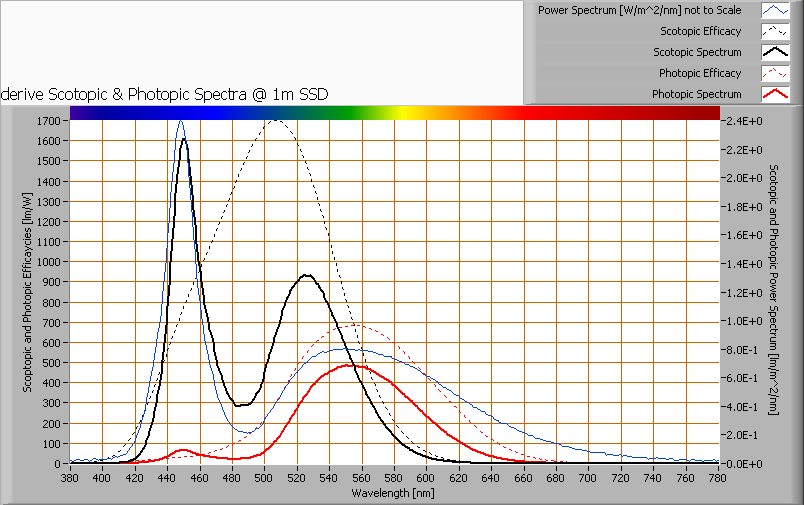Click the 'Scotopic Efficacy' legend text
The image size is (804, 505).
[x=701, y=31]
